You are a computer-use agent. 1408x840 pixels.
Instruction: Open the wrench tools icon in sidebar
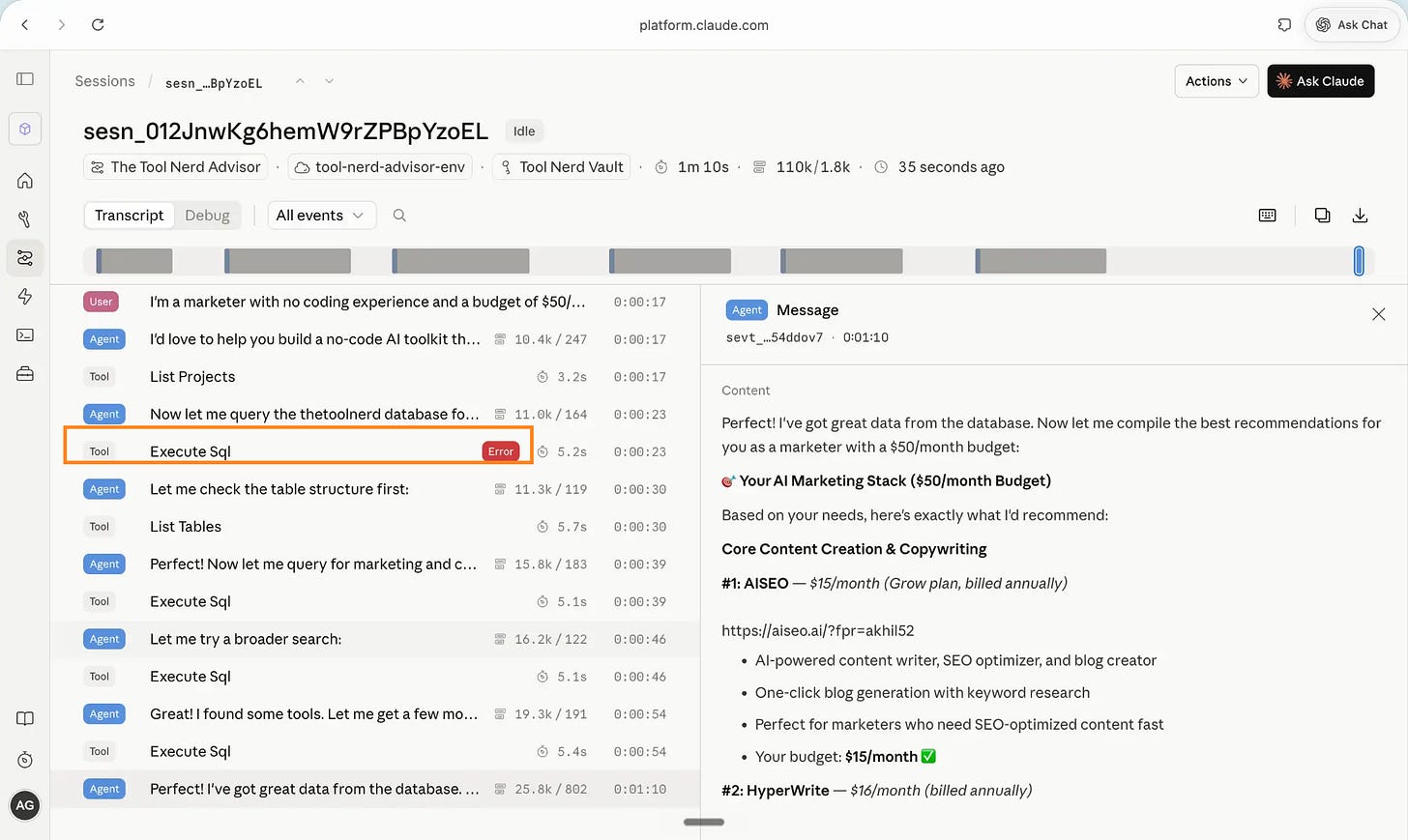(25, 219)
